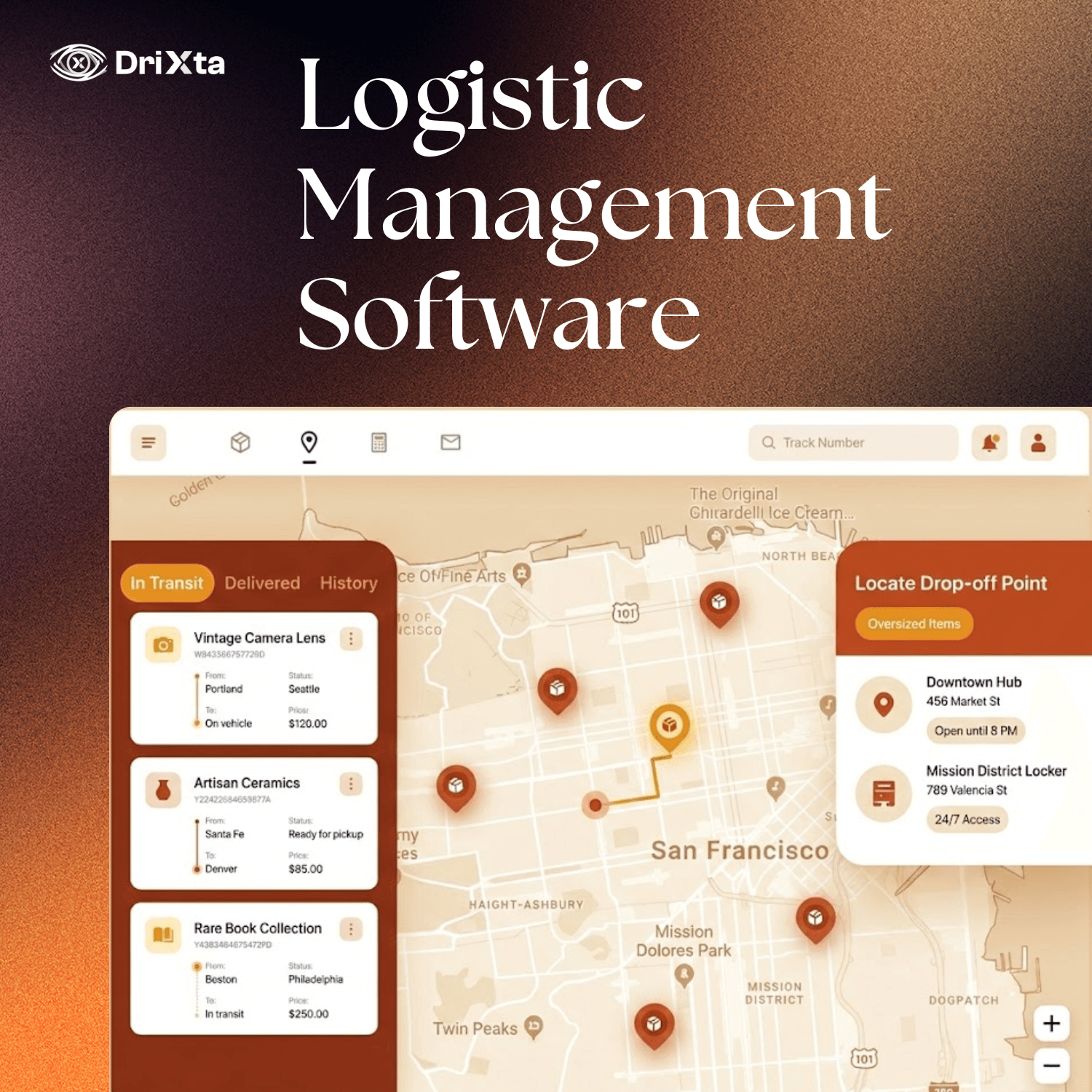
Task: Open options menu for Vintage Camera Lens
Action: pyautogui.click(x=351, y=638)
